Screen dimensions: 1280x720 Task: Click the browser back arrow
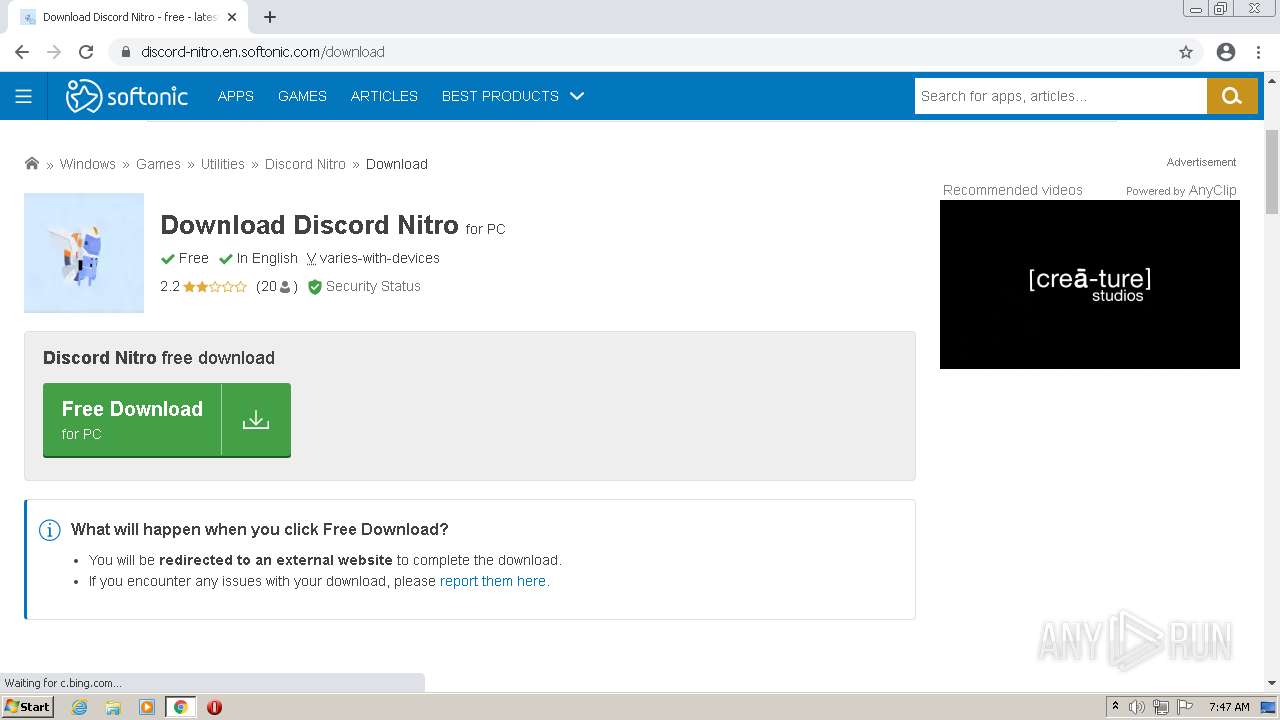click(22, 52)
